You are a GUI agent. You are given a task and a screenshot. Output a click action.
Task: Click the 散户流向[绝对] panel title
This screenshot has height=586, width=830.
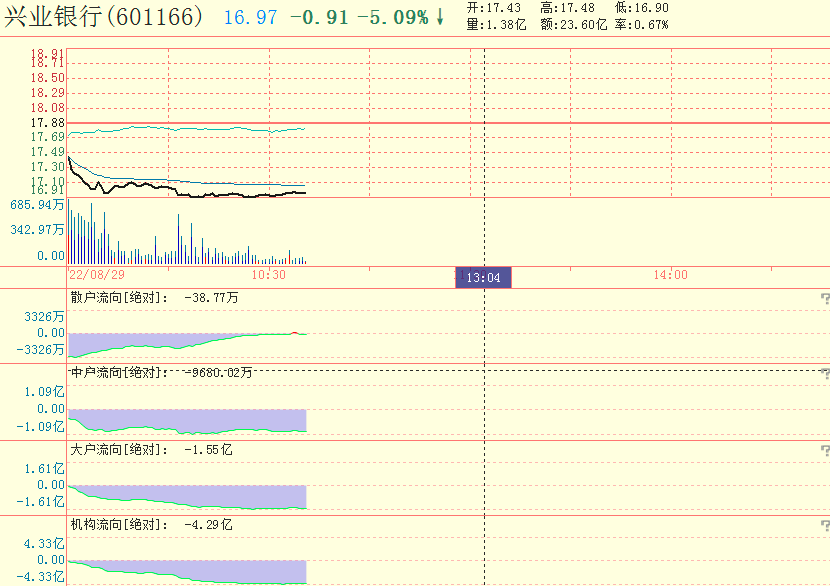(119, 297)
